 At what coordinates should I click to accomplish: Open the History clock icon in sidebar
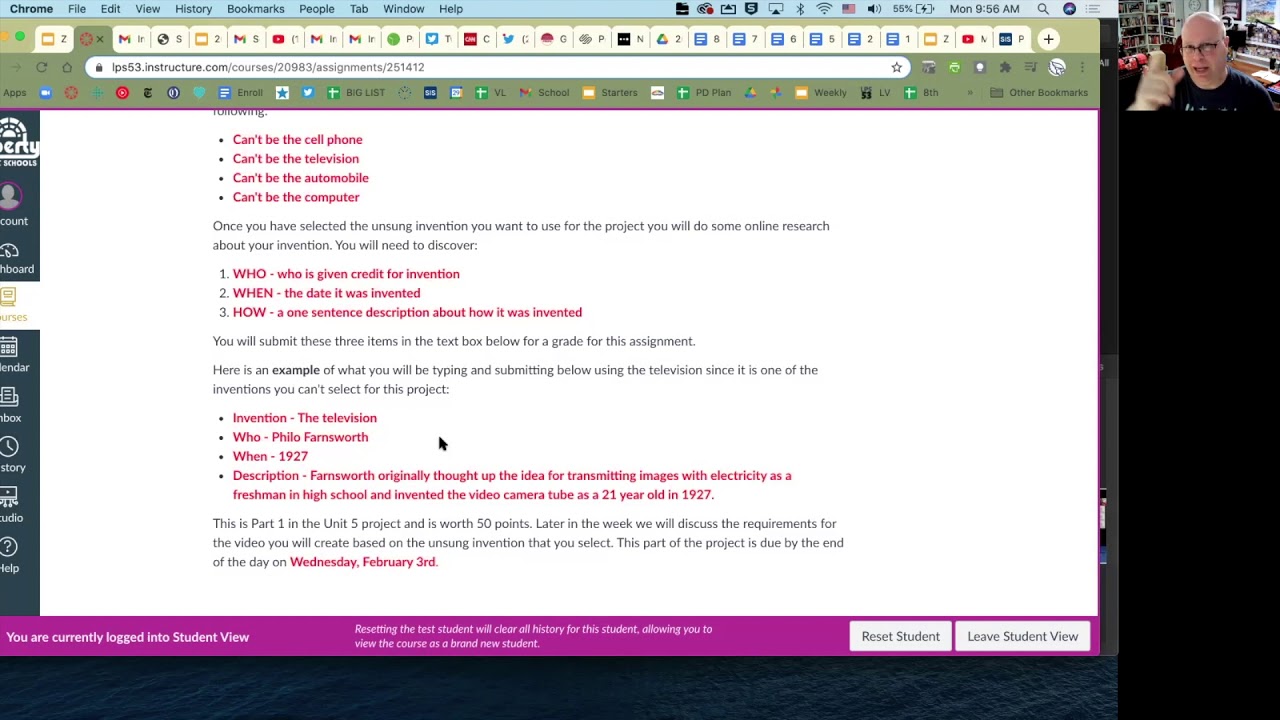9,447
